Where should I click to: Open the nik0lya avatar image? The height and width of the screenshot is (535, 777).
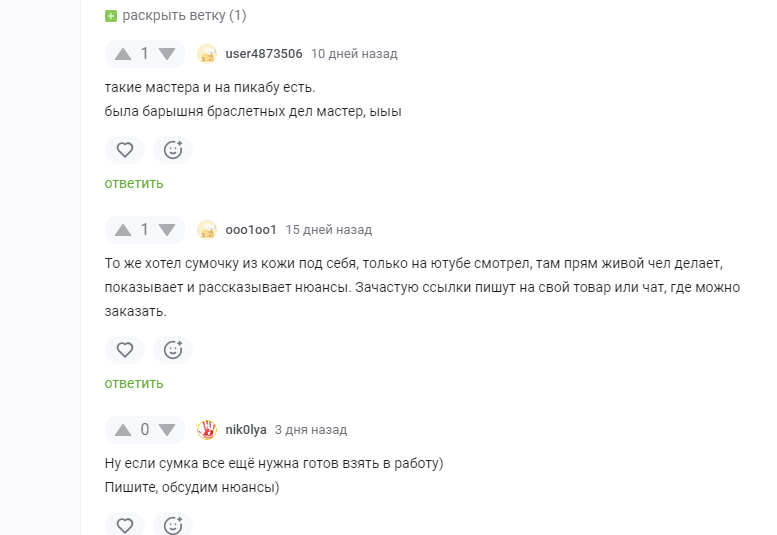(x=207, y=430)
